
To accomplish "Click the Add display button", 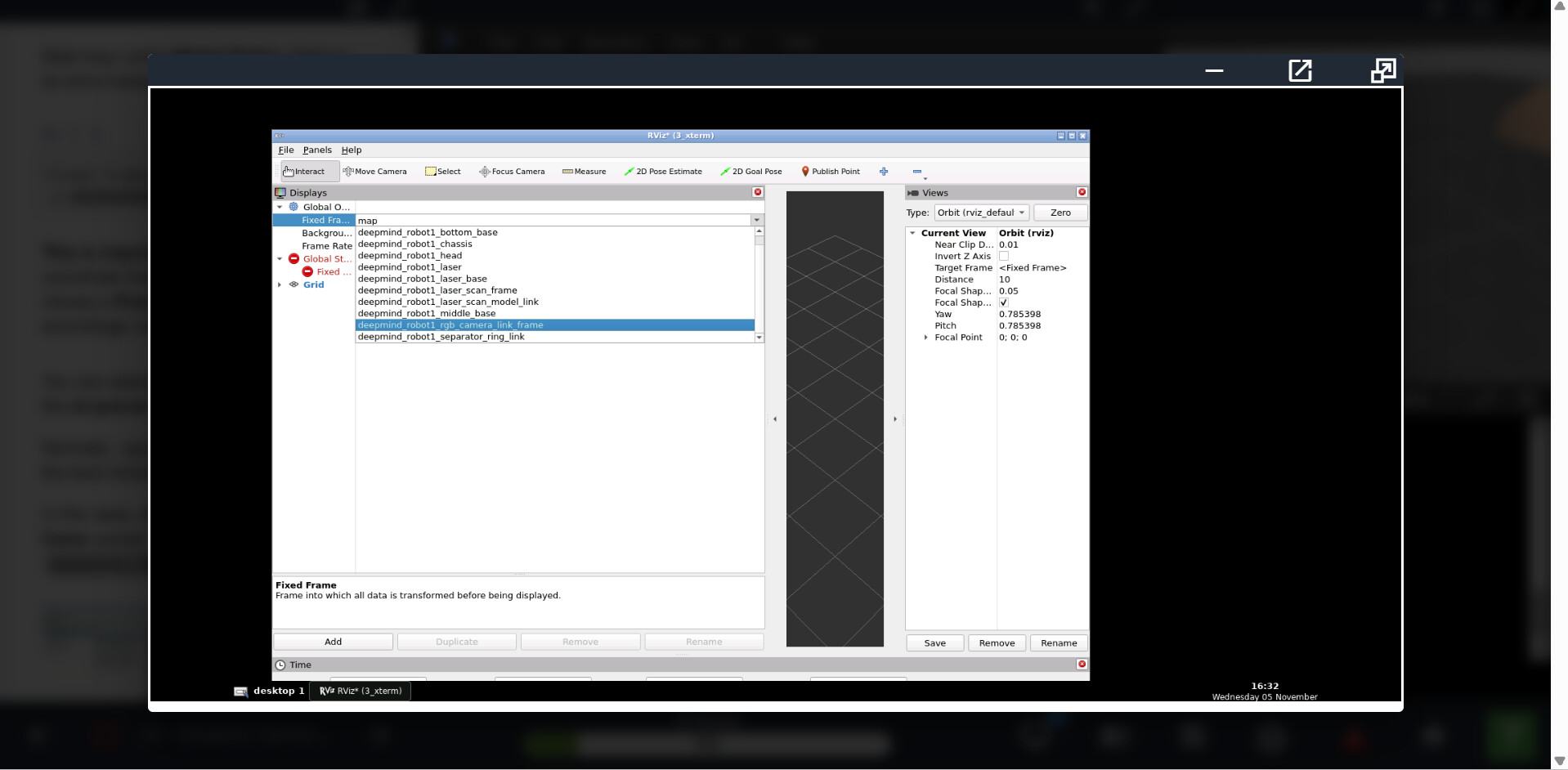I will (x=333, y=642).
